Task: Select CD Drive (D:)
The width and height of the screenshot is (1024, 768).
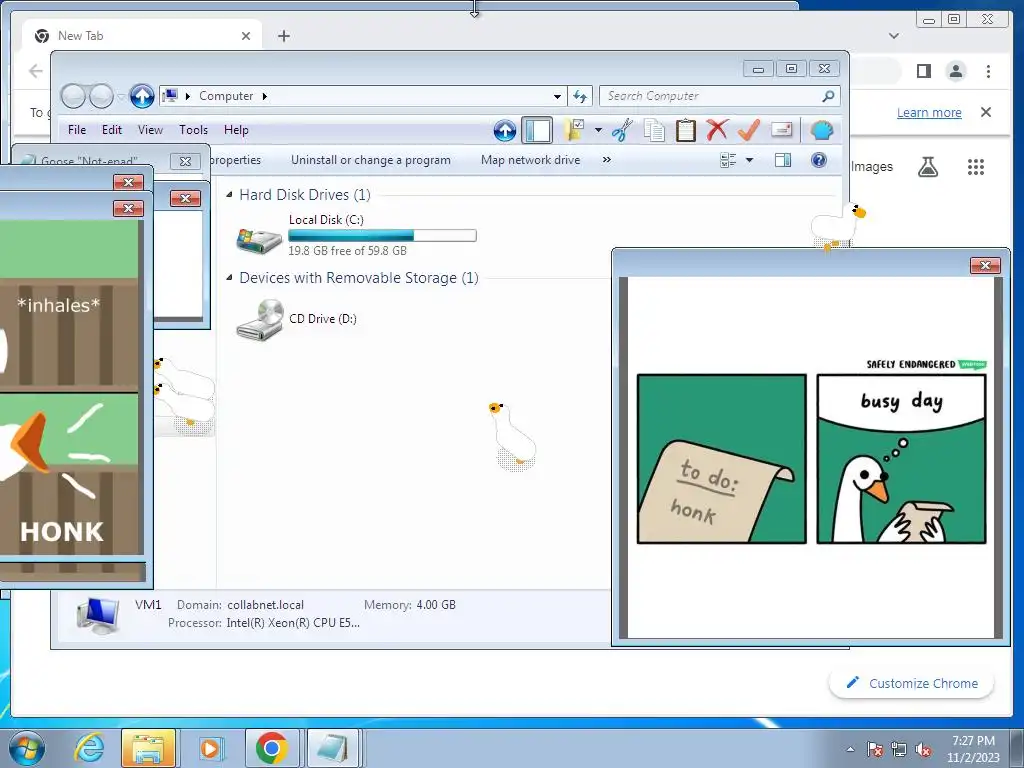Action: pos(297,319)
